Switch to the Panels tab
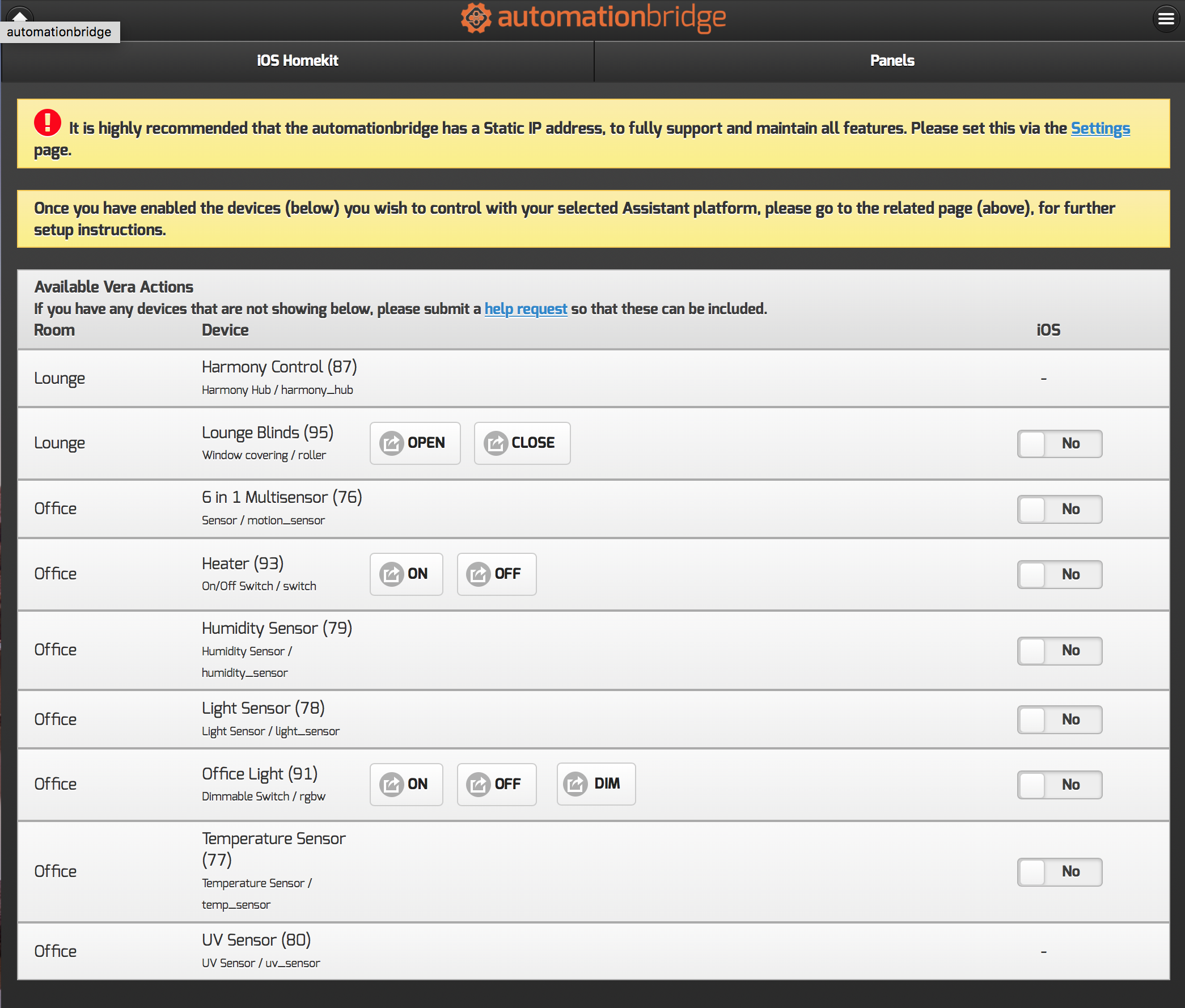 (x=891, y=61)
